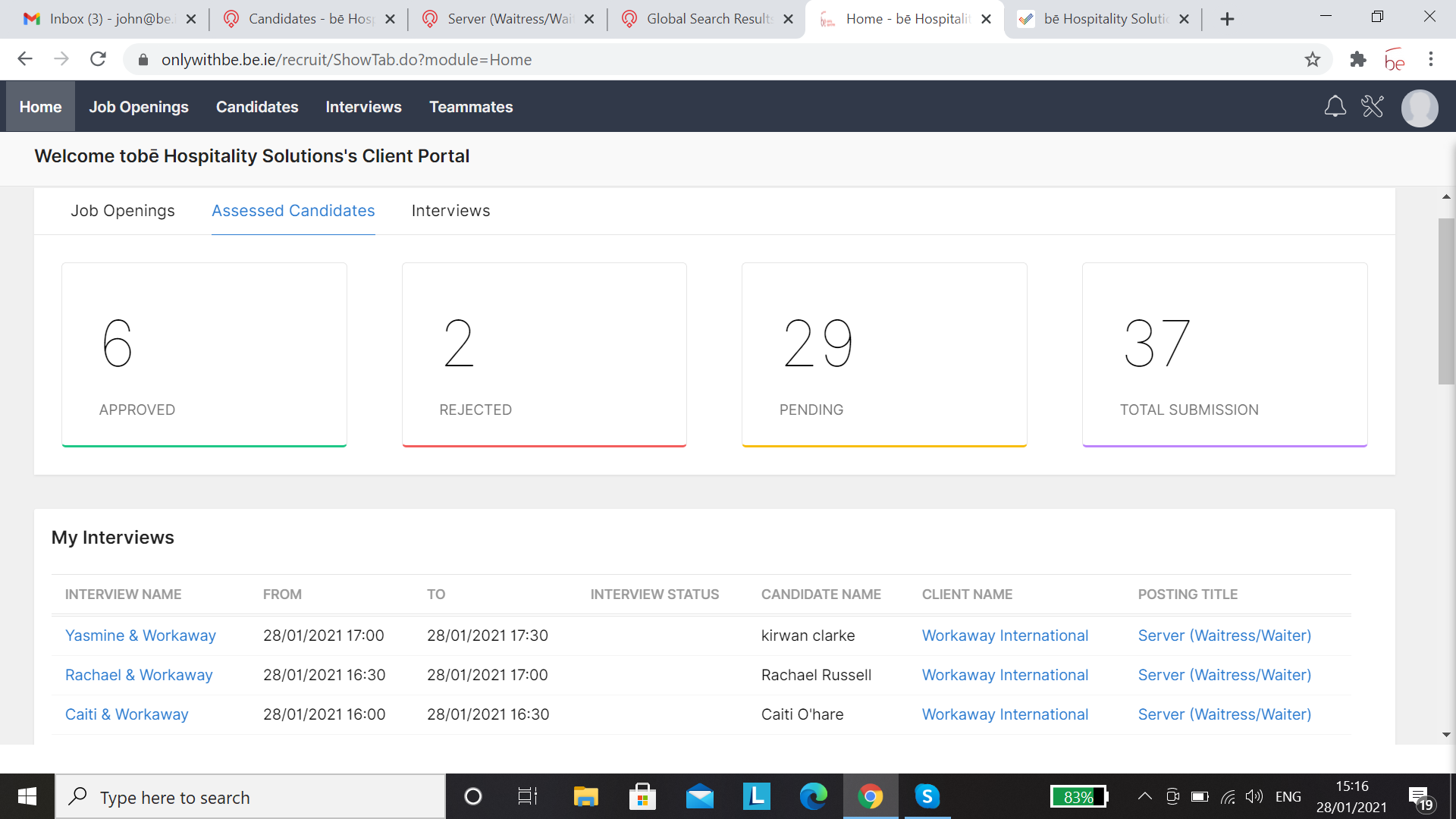Viewport: 1456px width, 819px height.
Task: Open Cortana circle icon on the taskbar
Action: tap(472, 796)
